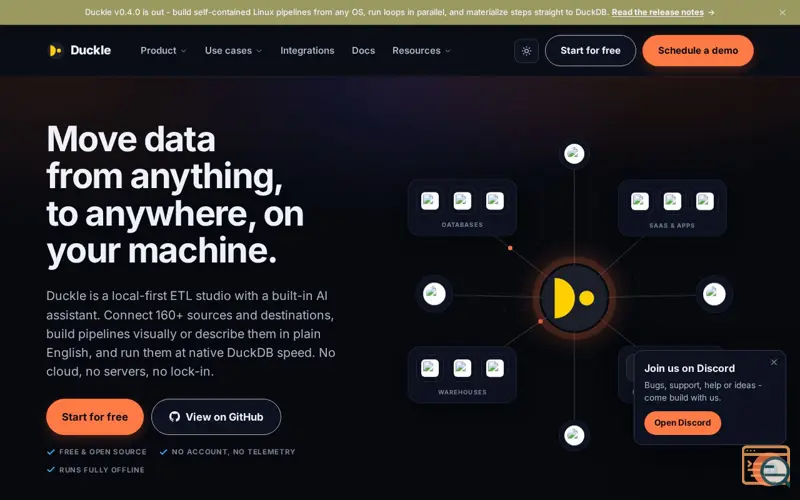Click the Bugs, support, help or ideas text

pos(703,391)
